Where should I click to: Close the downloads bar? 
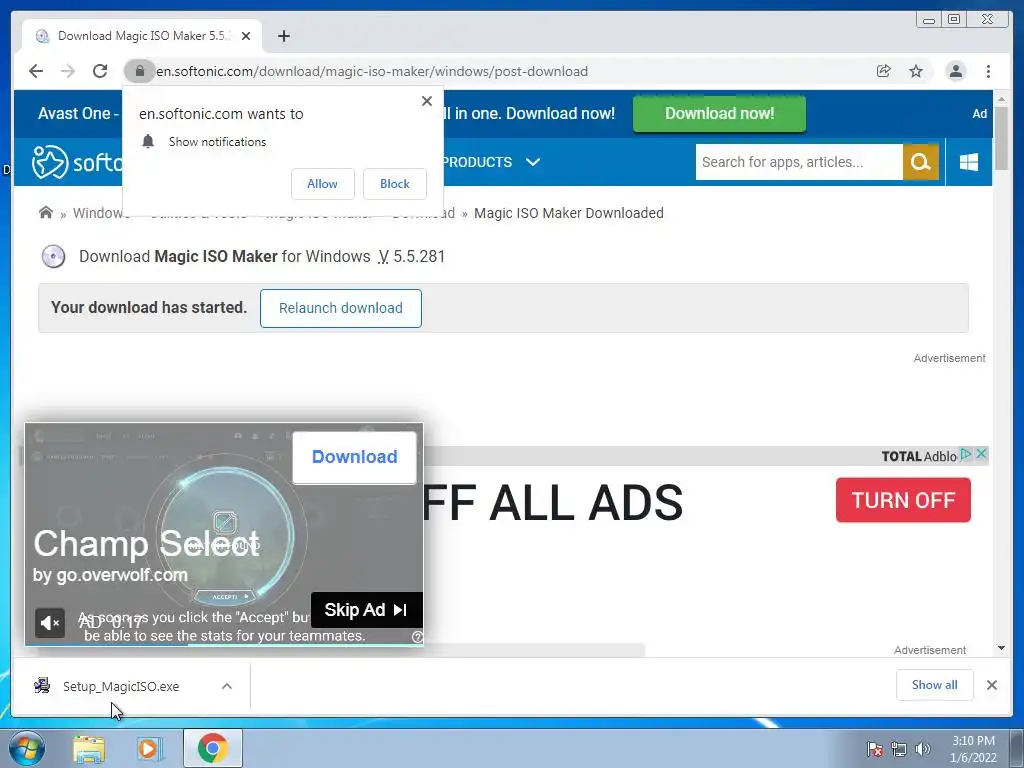point(992,685)
